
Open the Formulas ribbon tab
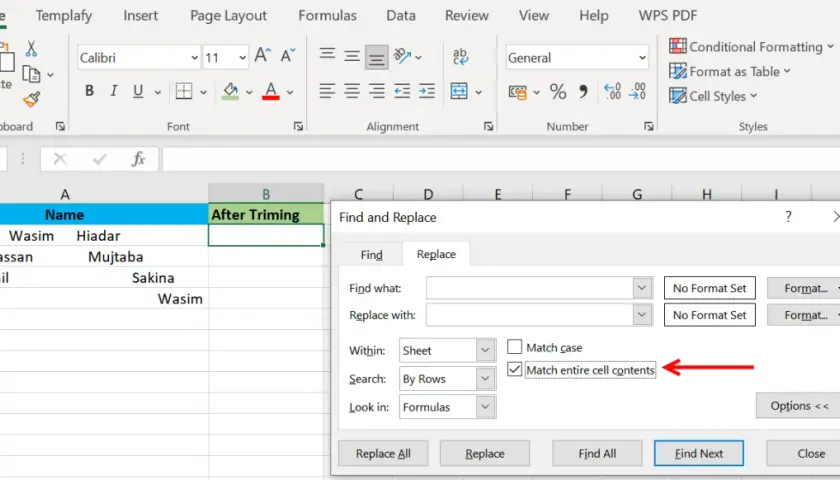coord(327,16)
